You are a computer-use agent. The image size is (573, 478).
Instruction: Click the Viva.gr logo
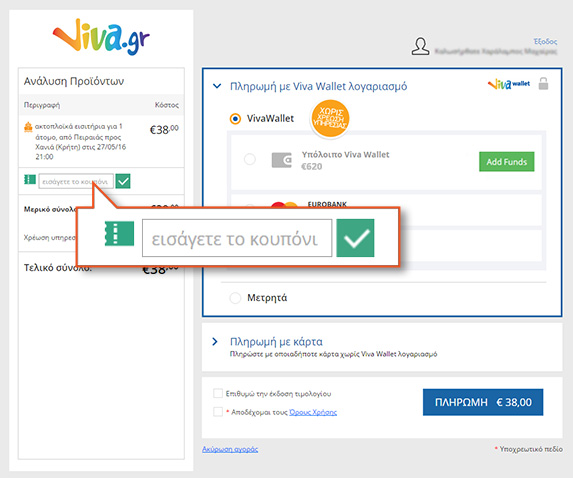click(x=102, y=37)
